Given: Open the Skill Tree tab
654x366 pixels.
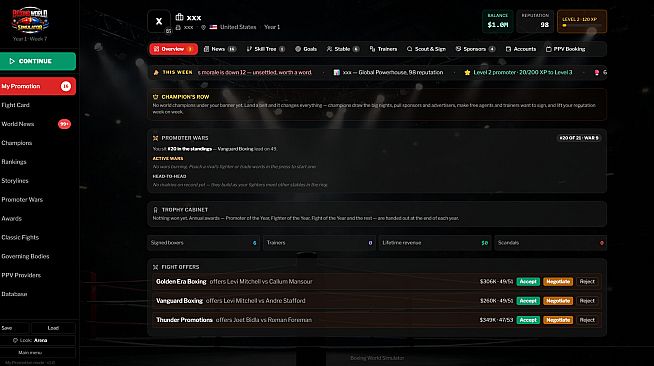Looking at the screenshot, I should (266, 49).
